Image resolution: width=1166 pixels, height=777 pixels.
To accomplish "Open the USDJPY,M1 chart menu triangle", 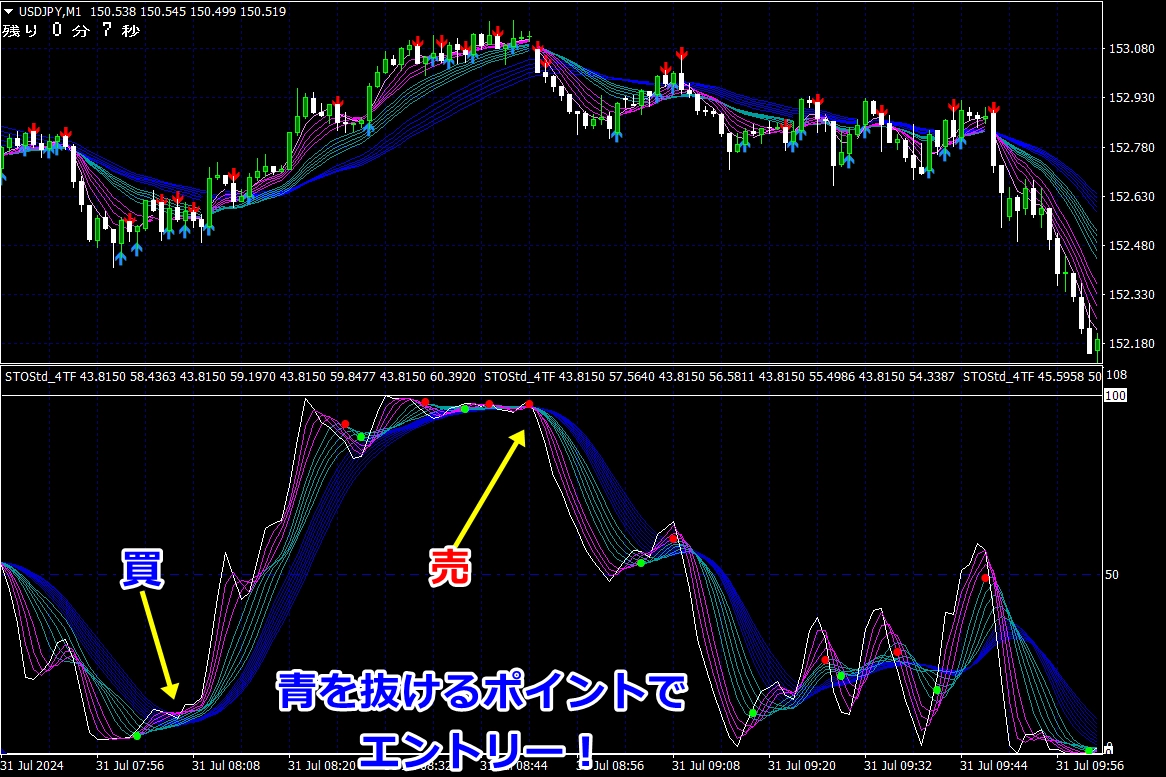I will 9,11.
